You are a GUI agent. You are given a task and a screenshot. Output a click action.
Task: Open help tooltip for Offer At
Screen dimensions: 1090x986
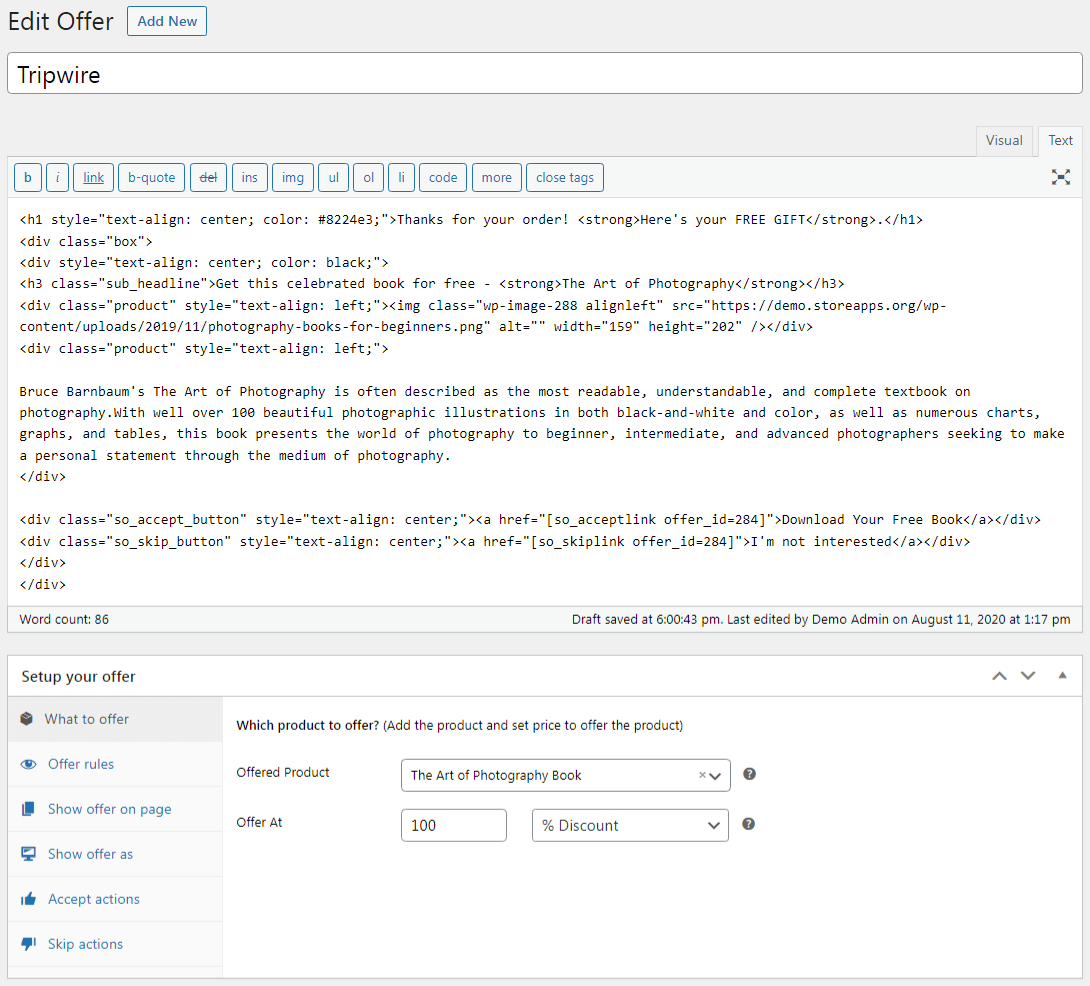[x=748, y=824]
